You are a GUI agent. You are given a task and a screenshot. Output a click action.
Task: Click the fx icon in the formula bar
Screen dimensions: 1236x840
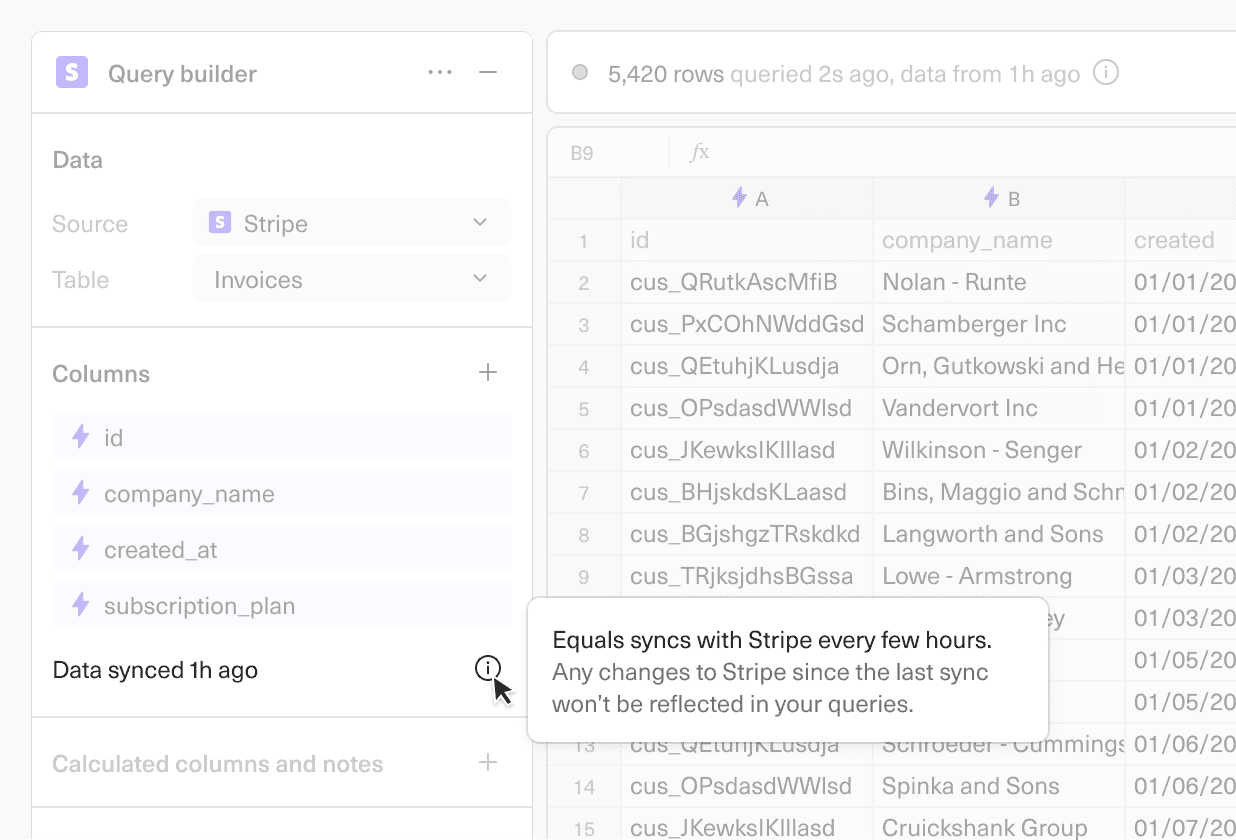tap(699, 152)
